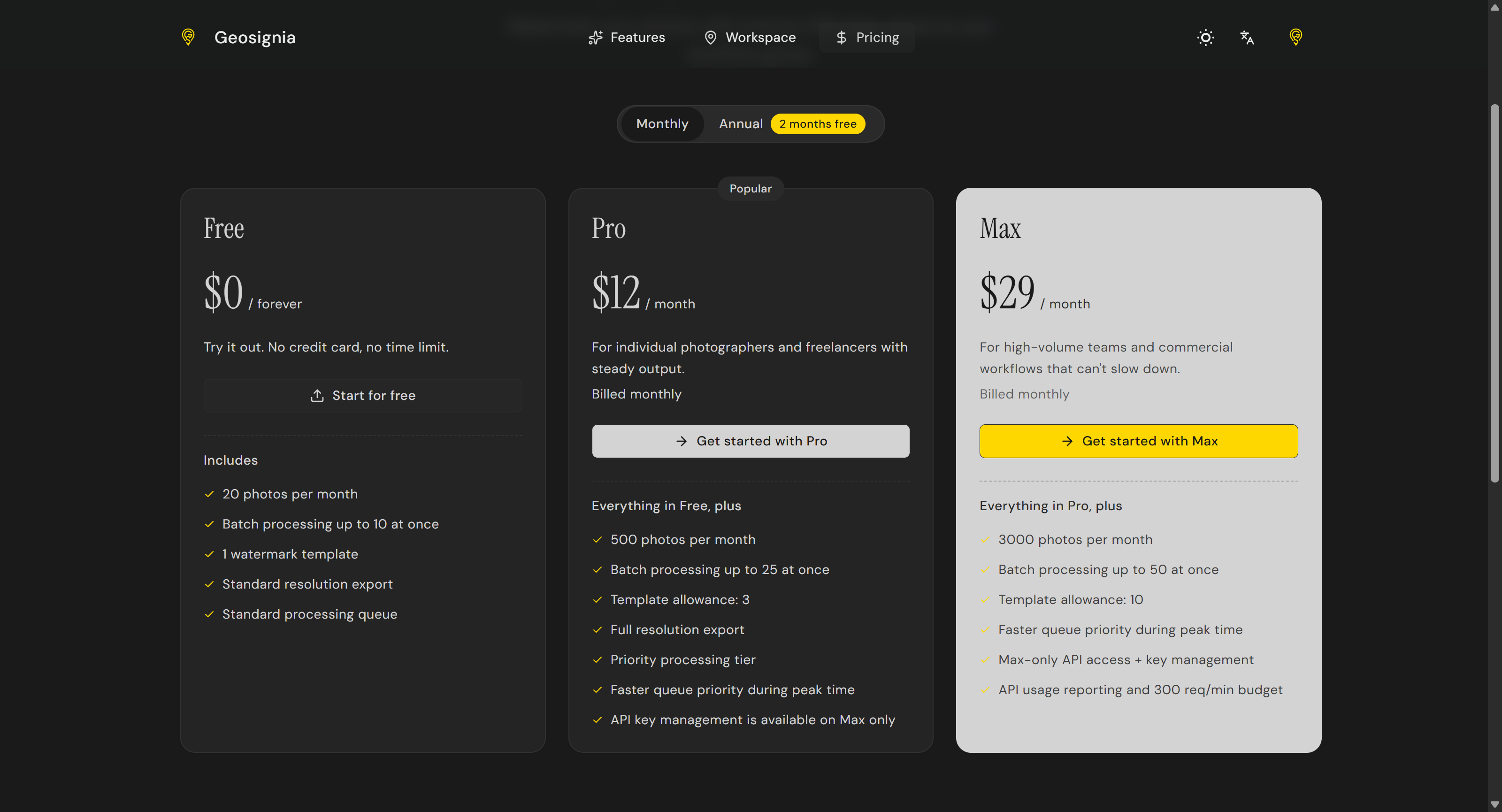Switch billing to Annual

[x=741, y=123]
